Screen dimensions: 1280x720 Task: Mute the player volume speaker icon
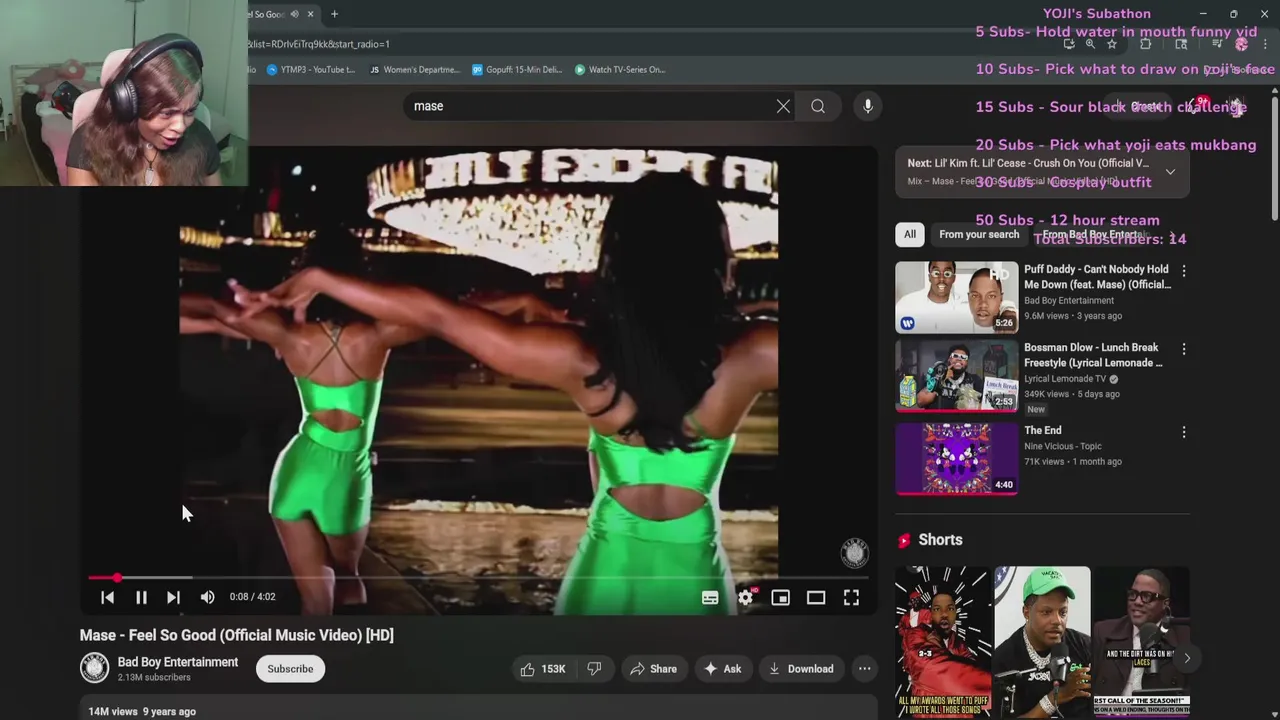click(207, 597)
